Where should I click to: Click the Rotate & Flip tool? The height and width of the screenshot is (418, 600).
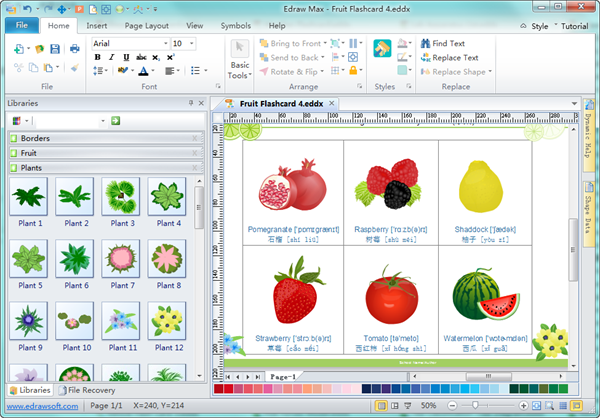click(296, 72)
